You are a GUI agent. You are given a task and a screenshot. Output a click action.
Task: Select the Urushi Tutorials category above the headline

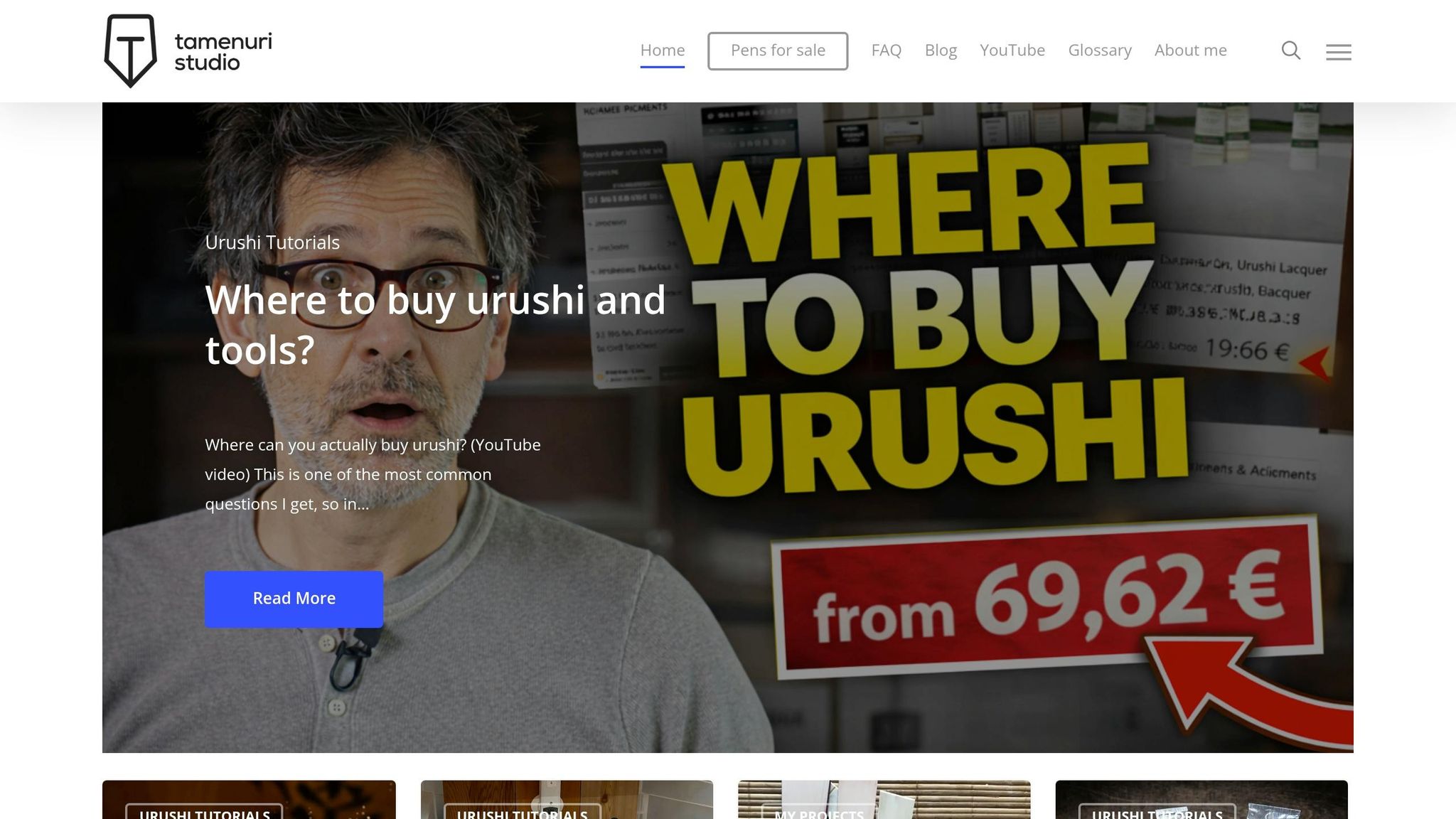click(272, 242)
